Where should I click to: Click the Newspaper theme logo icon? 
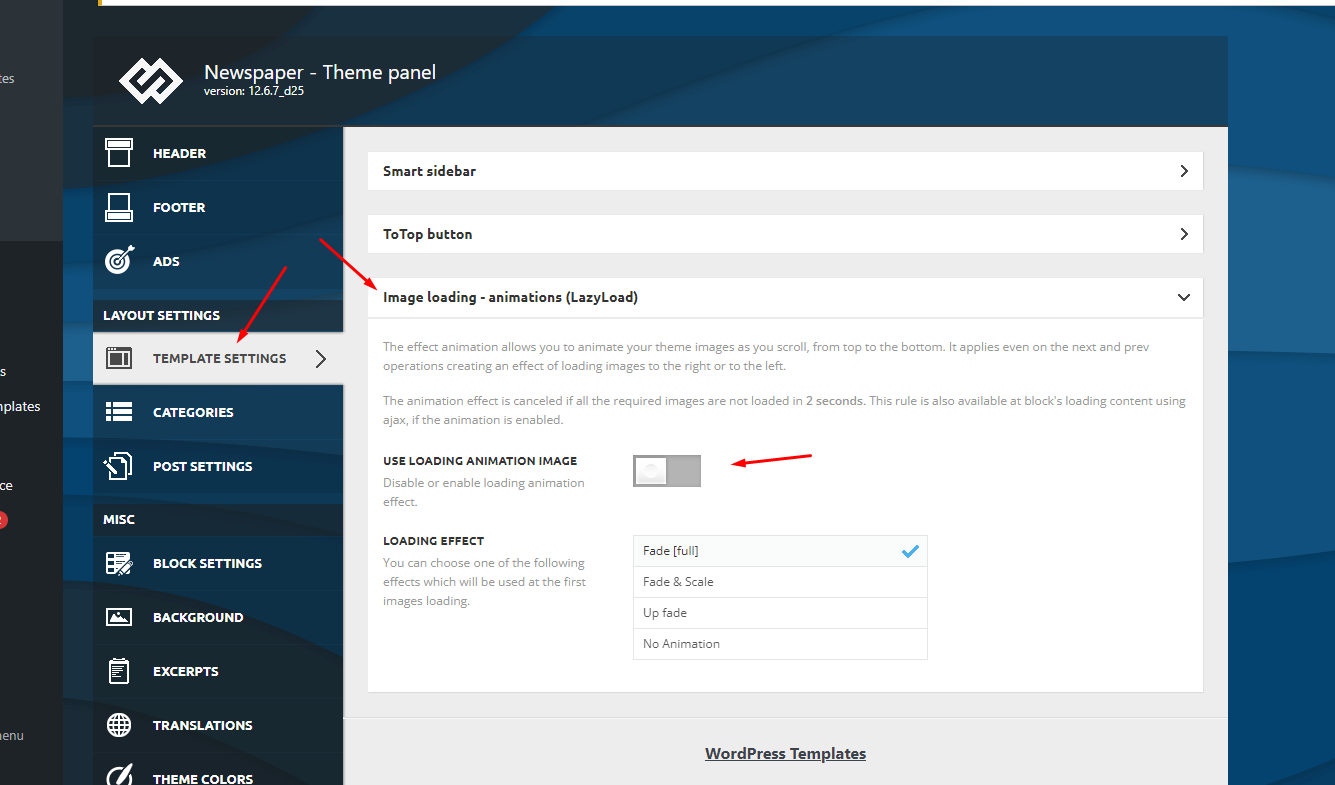coord(151,81)
